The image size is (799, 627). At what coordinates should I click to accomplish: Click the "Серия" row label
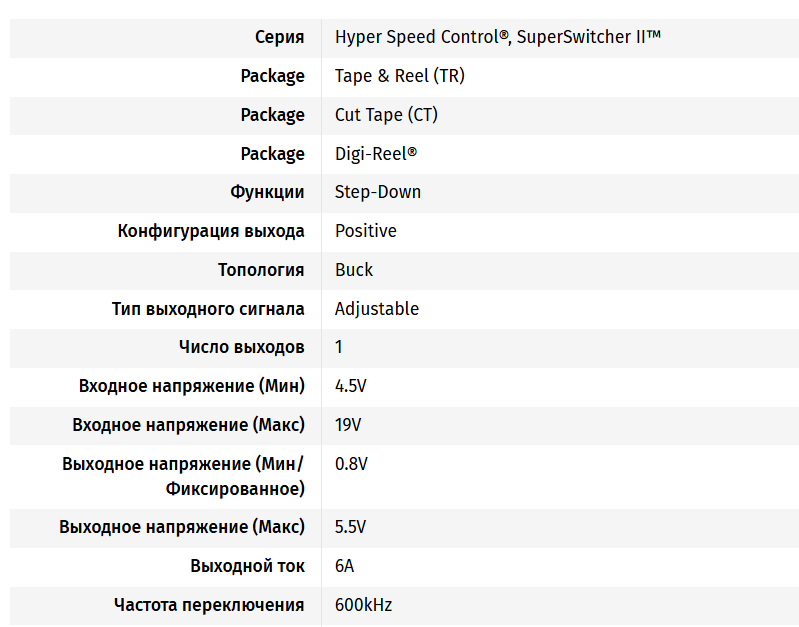pyautogui.click(x=279, y=37)
